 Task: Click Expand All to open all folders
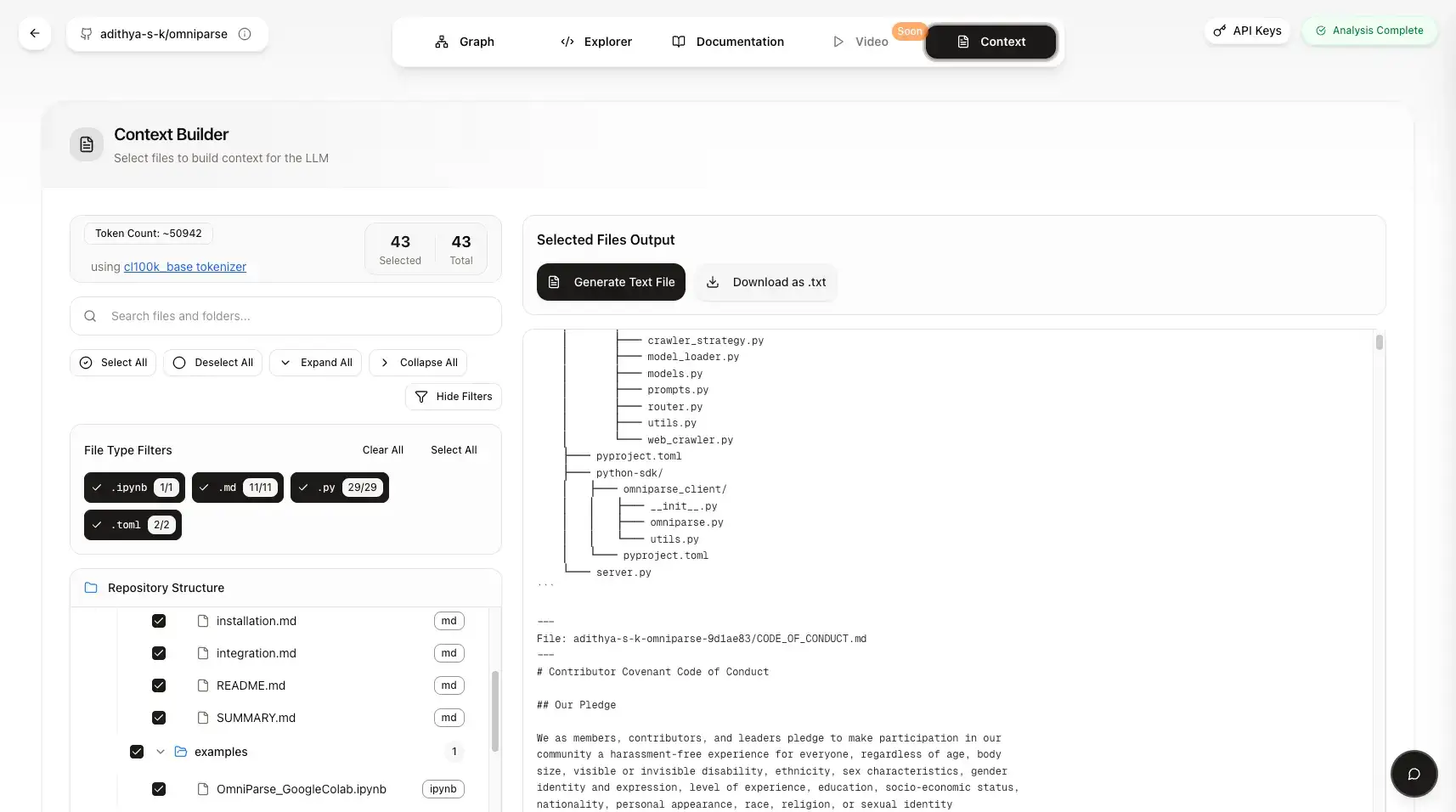coord(315,362)
